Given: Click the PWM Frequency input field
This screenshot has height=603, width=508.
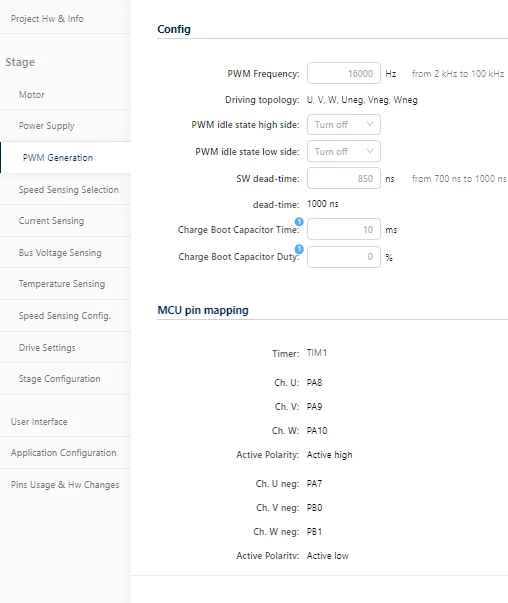Looking at the screenshot, I should pyautogui.click(x=344, y=73).
